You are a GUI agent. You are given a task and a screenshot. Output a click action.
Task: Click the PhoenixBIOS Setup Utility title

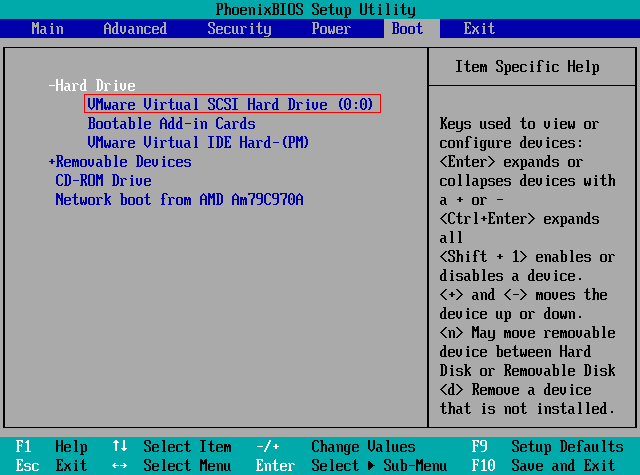[x=316, y=9]
